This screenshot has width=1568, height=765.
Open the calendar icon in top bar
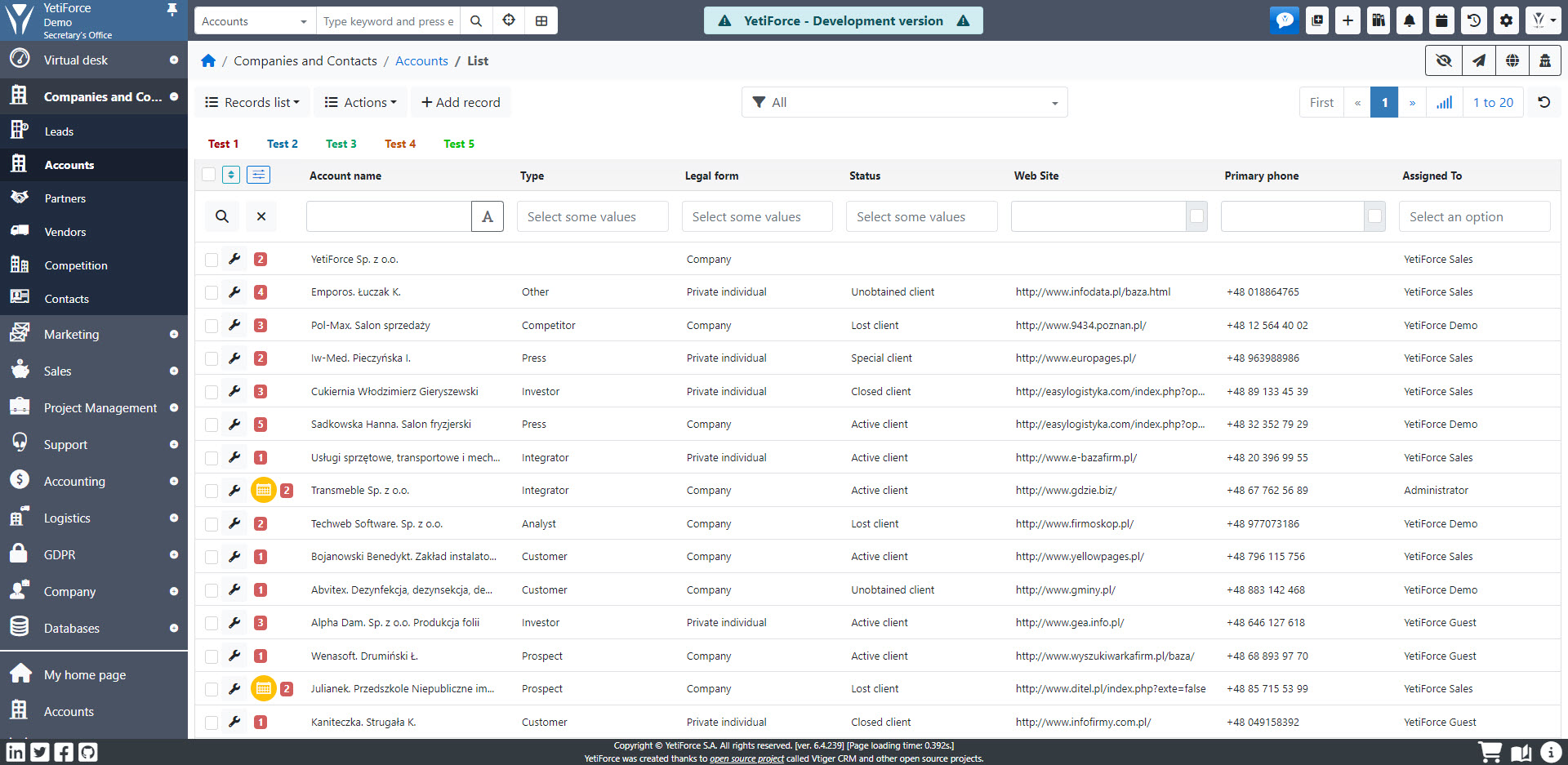tap(1442, 20)
